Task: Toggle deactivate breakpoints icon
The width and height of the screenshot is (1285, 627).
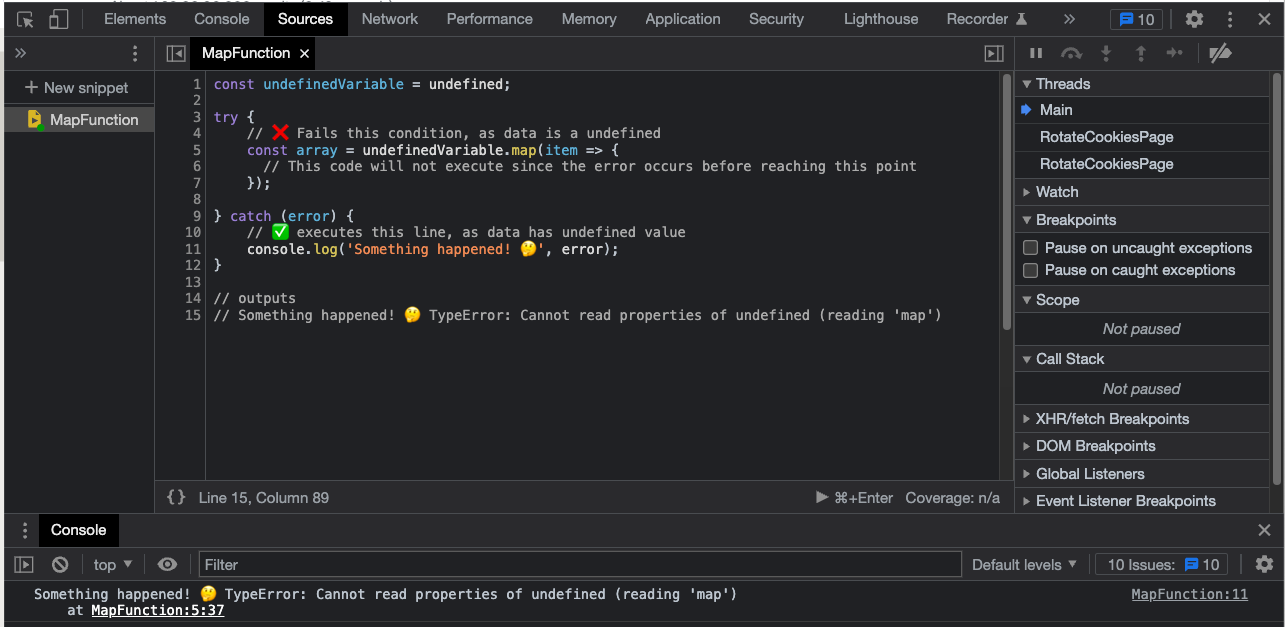Action: [x=1219, y=53]
